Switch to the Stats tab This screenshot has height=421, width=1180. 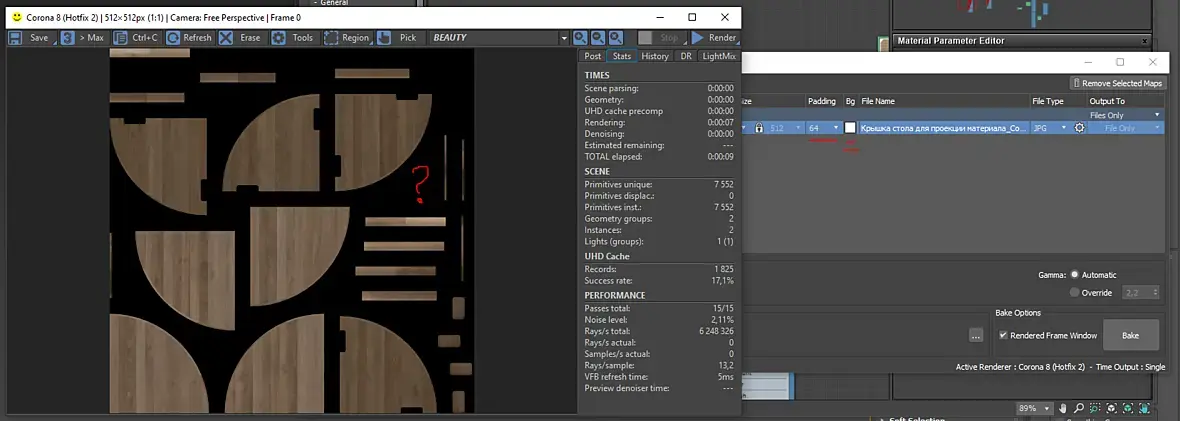click(x=622, y=56)
